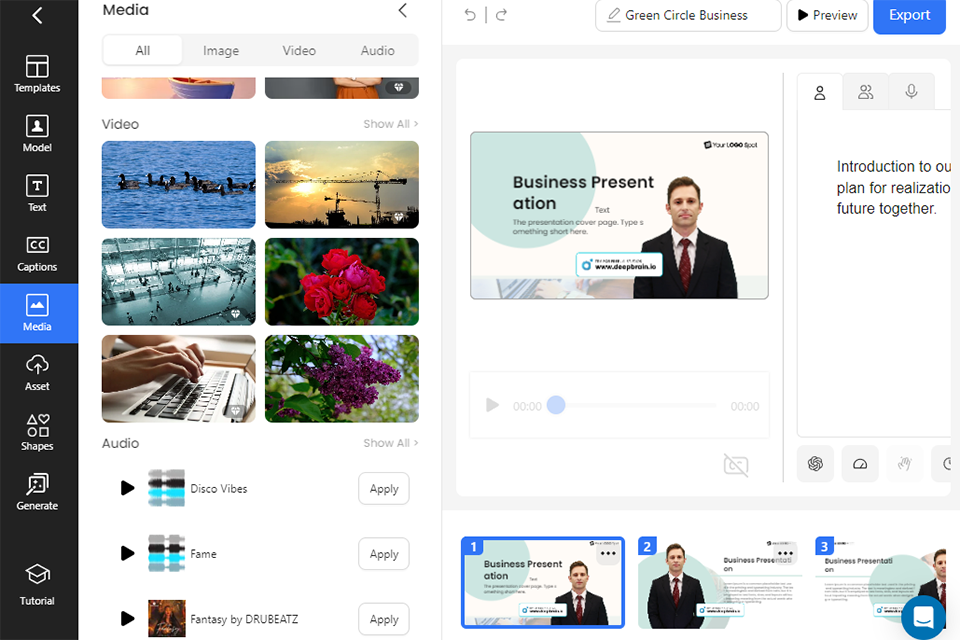Open the Shapes panel
960x640 pixels.
pyautogui.click(x=37, y=432)
